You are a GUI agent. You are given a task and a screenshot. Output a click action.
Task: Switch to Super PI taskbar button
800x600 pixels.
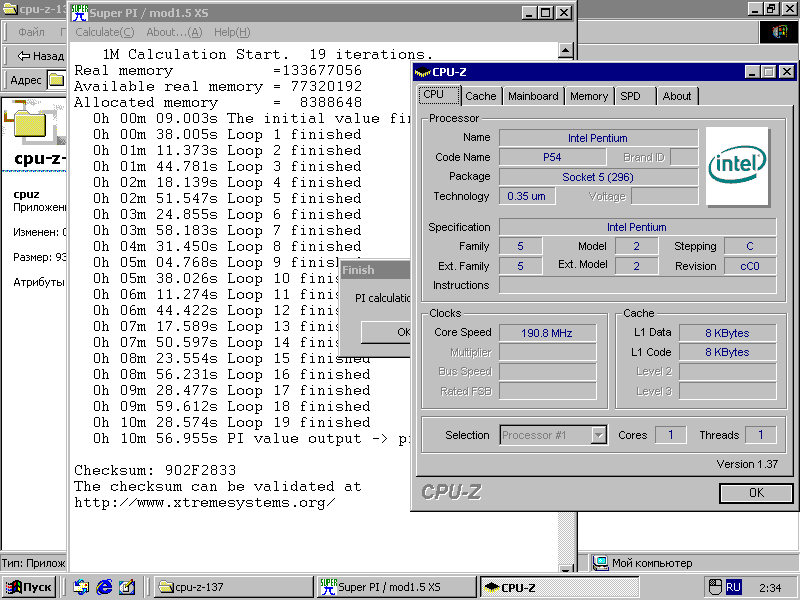coord(396,587)
